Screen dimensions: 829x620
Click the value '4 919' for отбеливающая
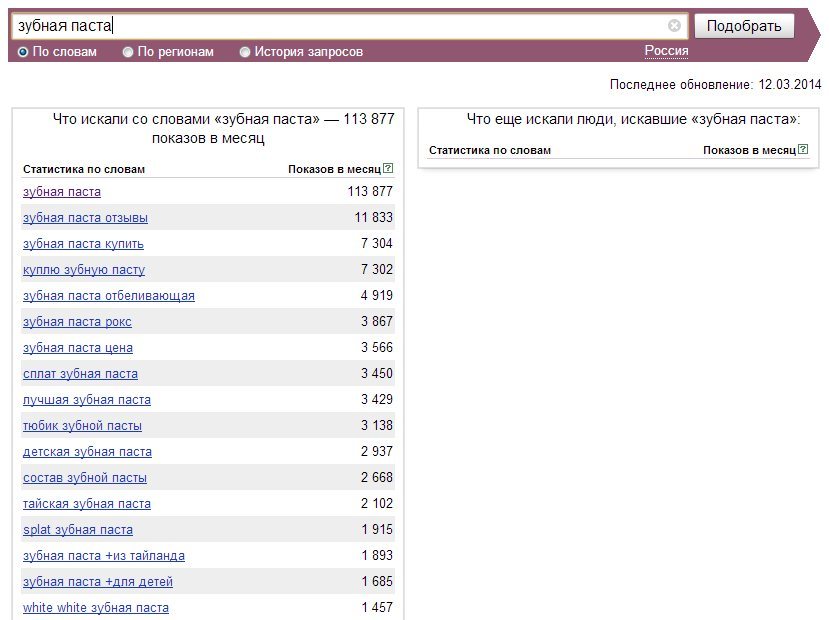(x=377, y=295)
